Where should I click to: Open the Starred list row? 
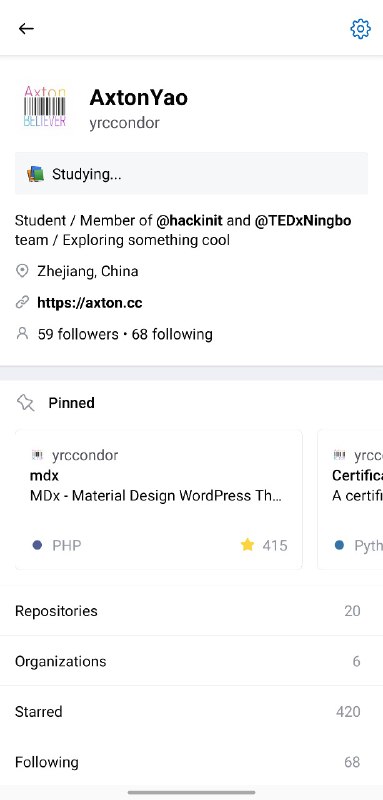(x=191, y=711)
